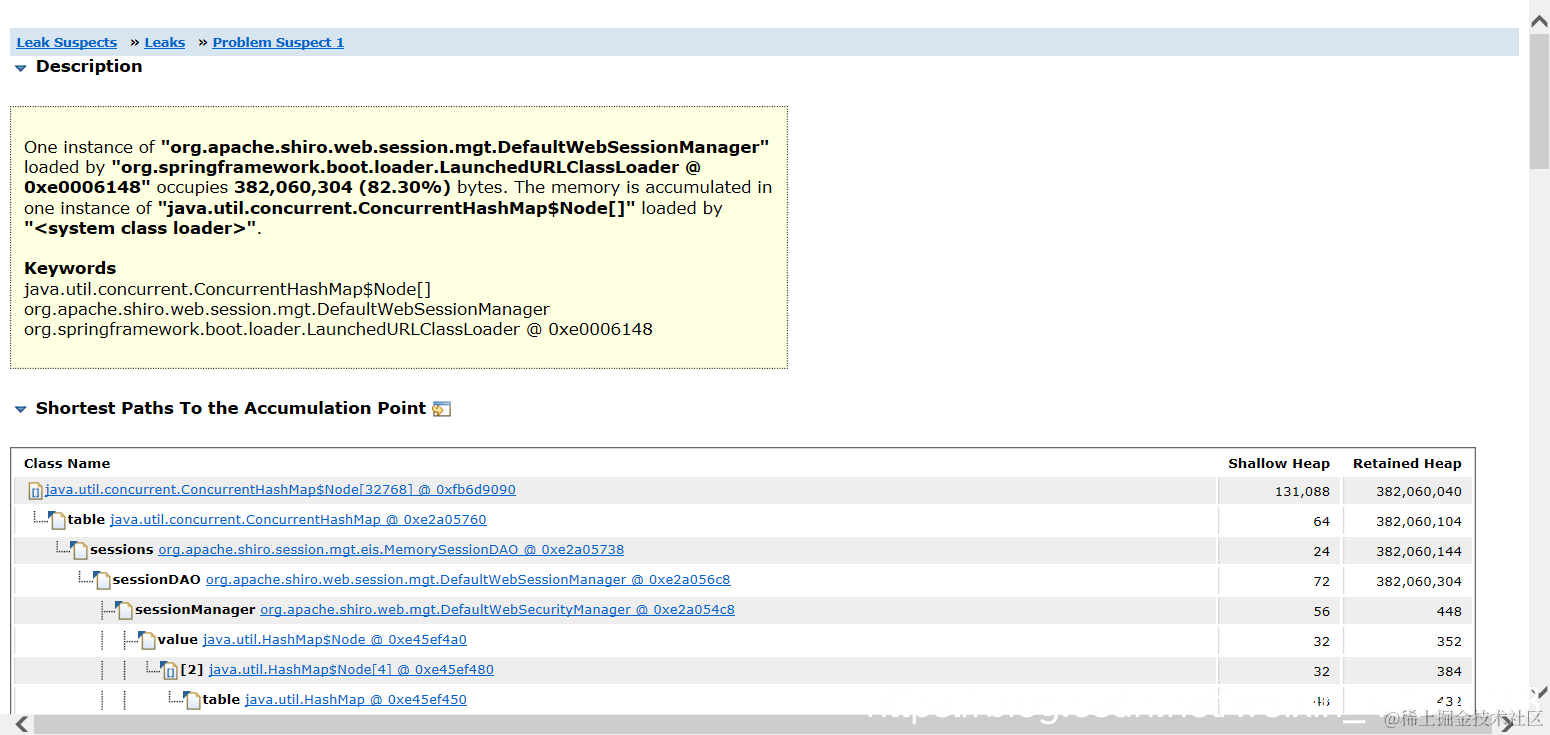Open java.util.HashMap$Node[4] @ 0xe45ef480 link
This screenshot has width=1550, height=735.
pos(351,670)
